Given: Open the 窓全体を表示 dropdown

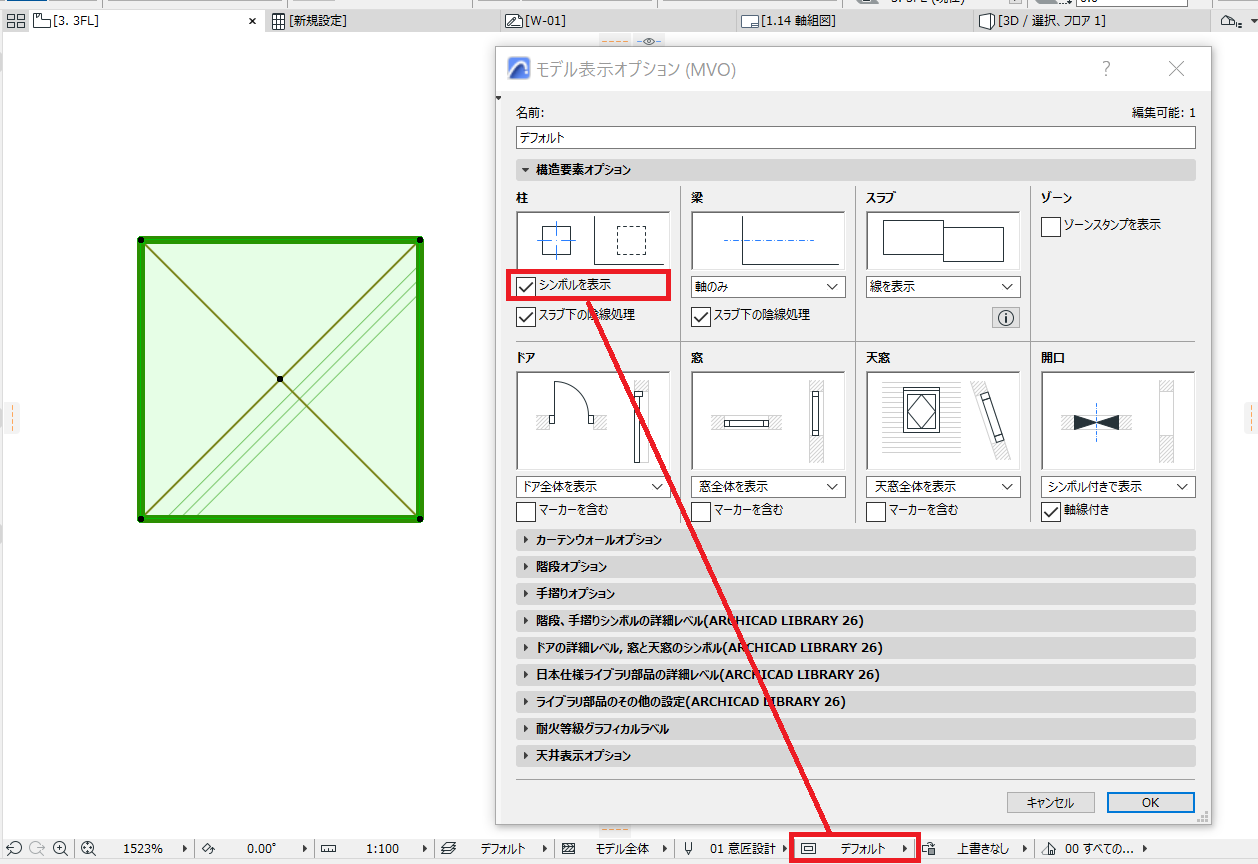Looking at the screenshot, I should pyautogui.click(x=768, y=487).
